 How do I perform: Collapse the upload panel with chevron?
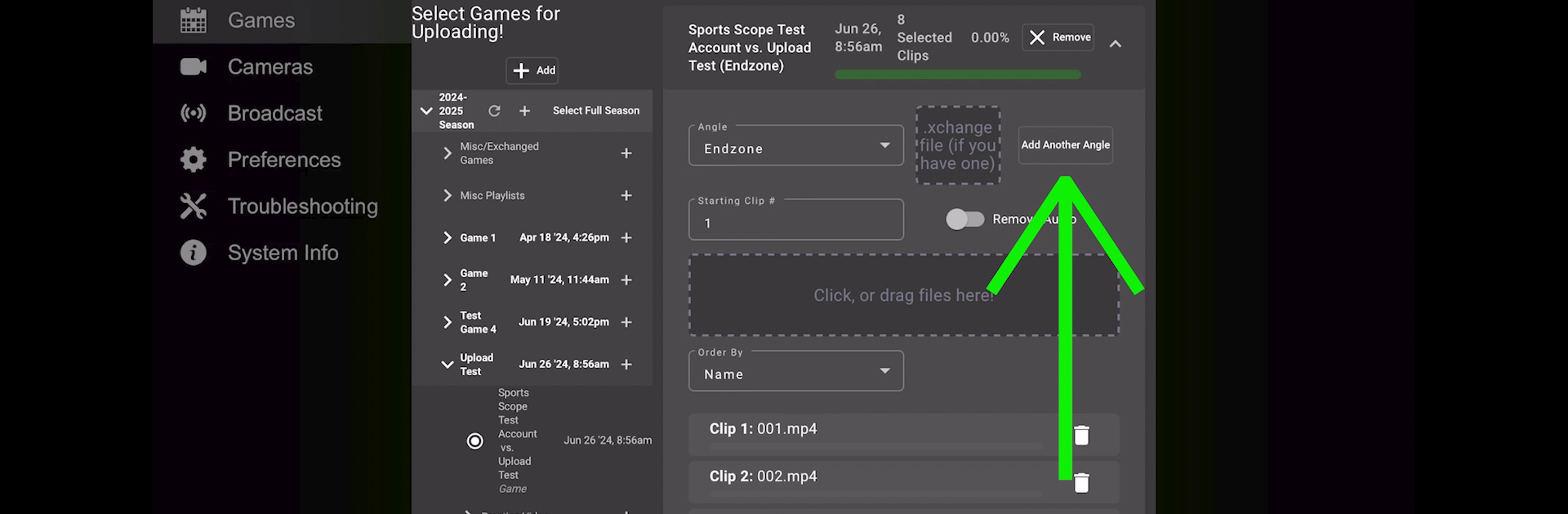pos(1116,44)
